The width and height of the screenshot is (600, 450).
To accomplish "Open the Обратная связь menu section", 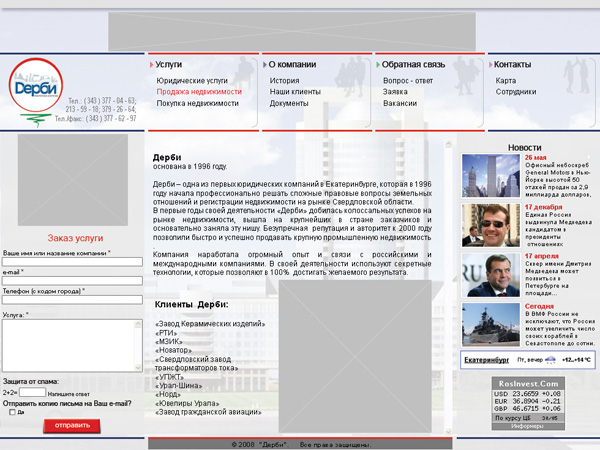I will click(x=414, y=65).
